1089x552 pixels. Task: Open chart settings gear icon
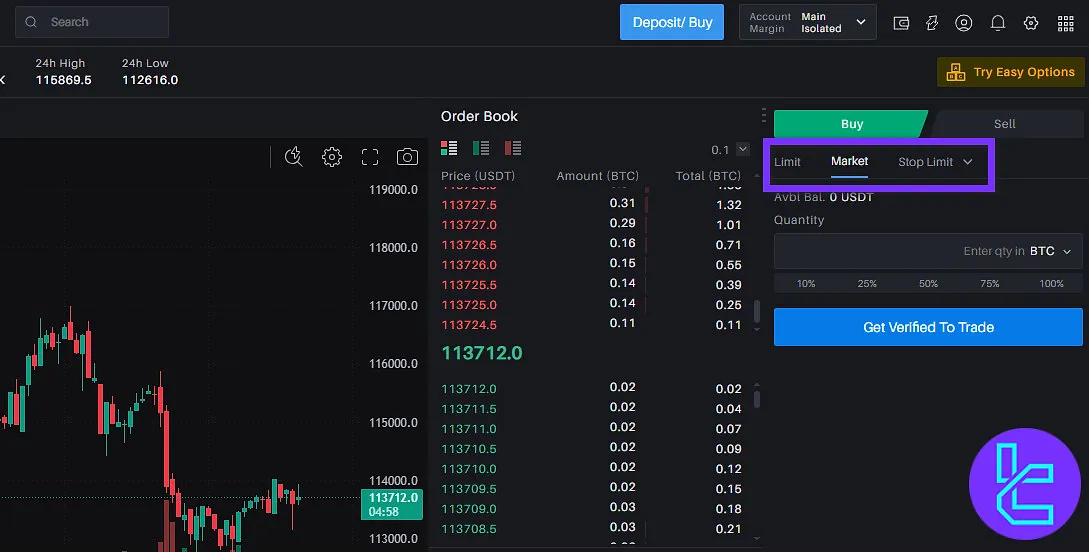pos(332,157)
